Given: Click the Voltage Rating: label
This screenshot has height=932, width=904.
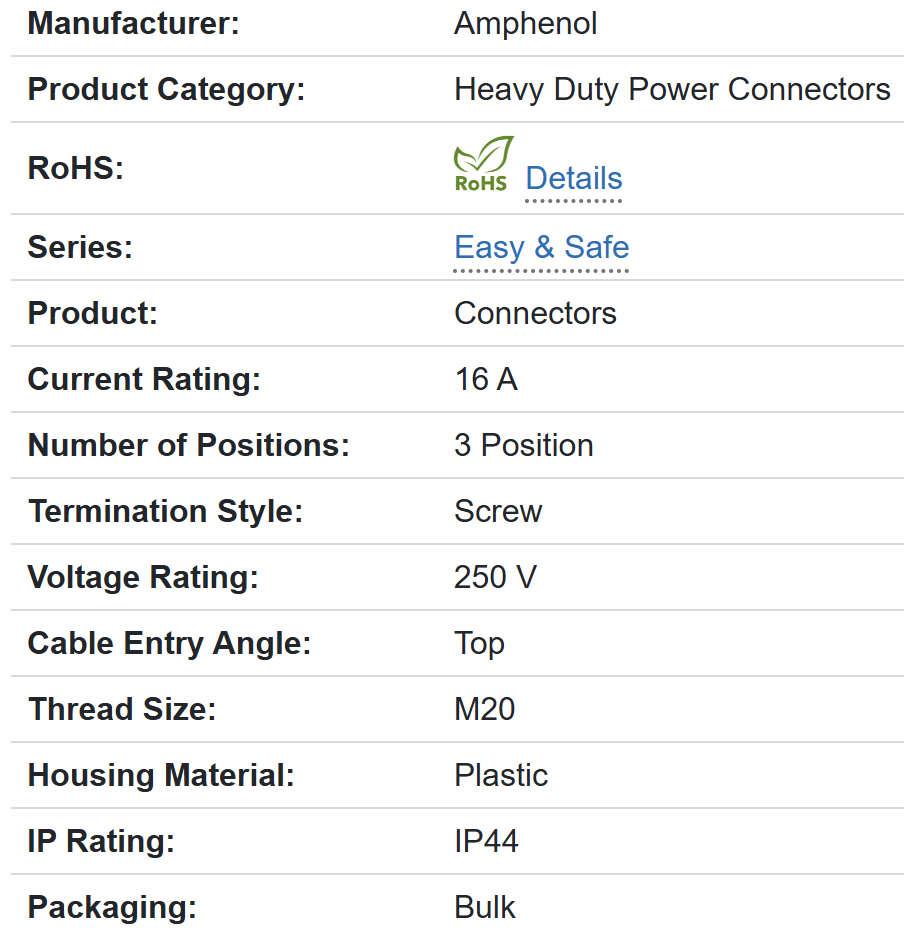Looking at the screenshot, I should point(143,578).
